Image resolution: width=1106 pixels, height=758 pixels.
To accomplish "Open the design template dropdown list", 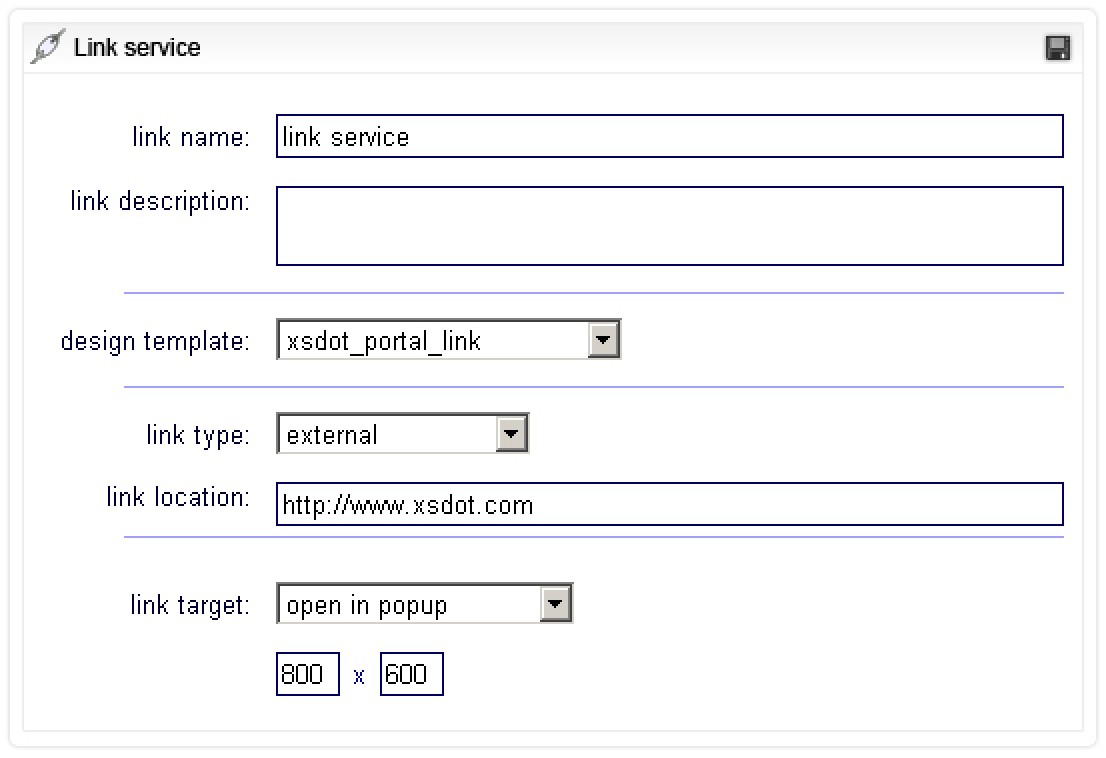I will [x=434, y=341].
